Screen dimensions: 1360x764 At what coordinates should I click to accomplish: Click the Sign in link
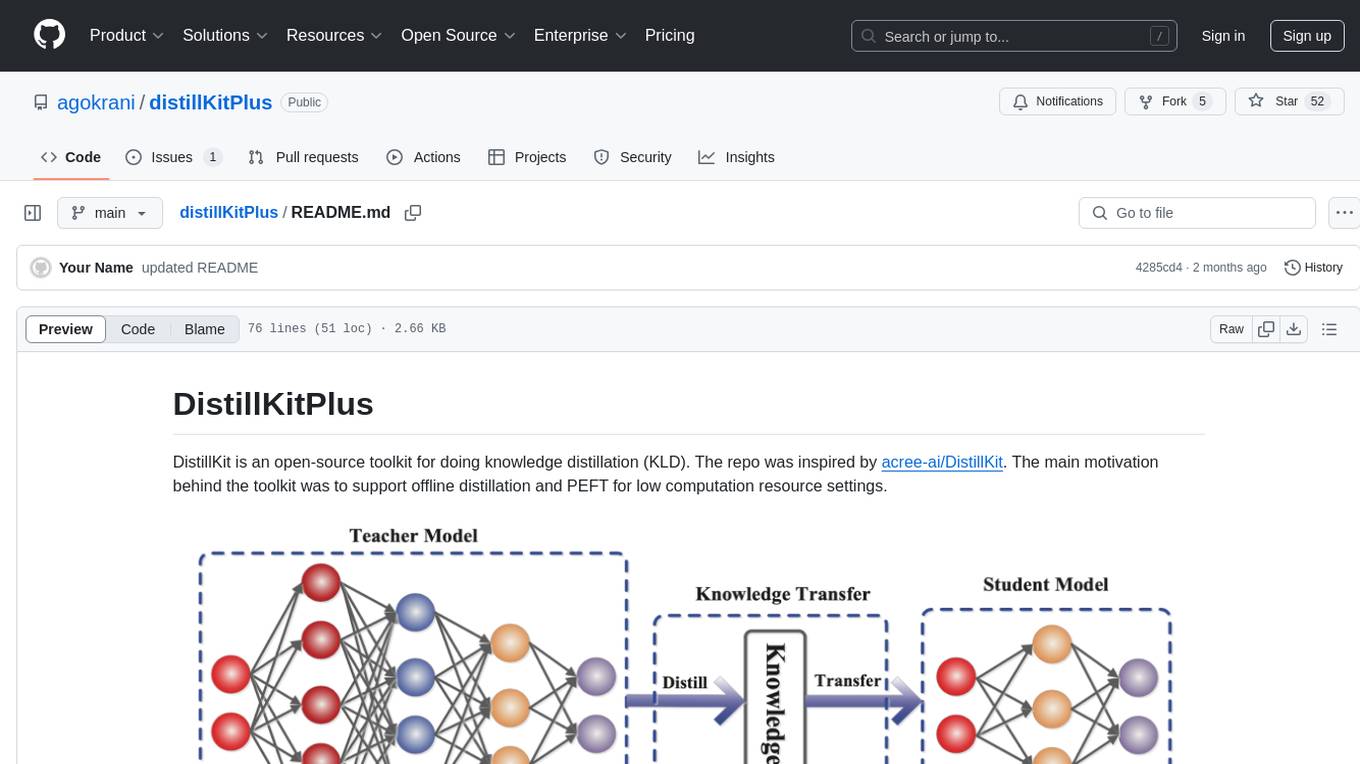1223,36
